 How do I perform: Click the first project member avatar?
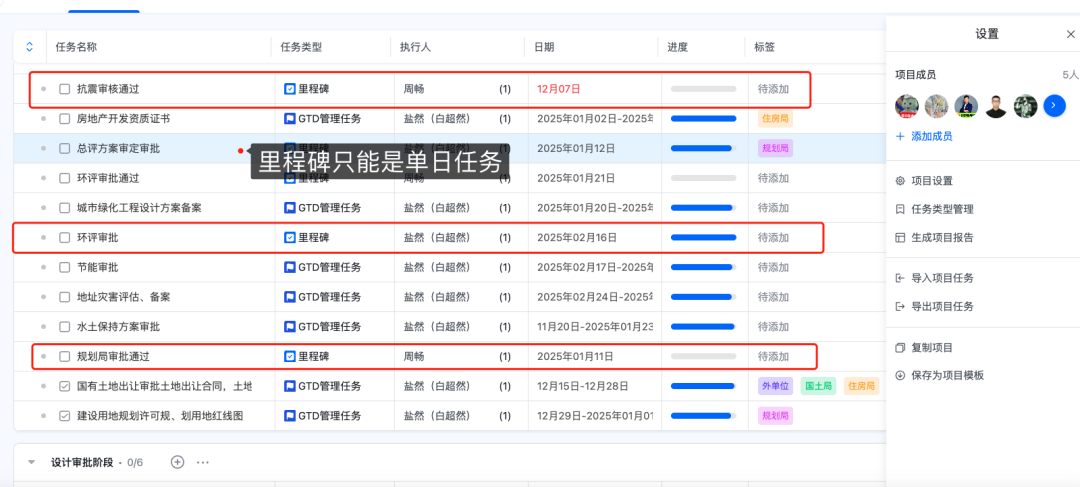[x=906, y=105]
